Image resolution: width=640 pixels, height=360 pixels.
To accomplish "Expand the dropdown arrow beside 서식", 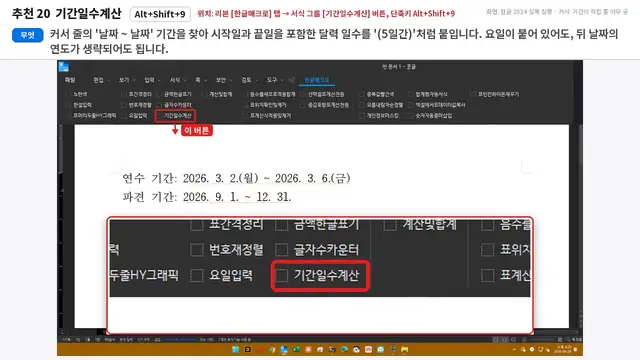I will point(184,80).
